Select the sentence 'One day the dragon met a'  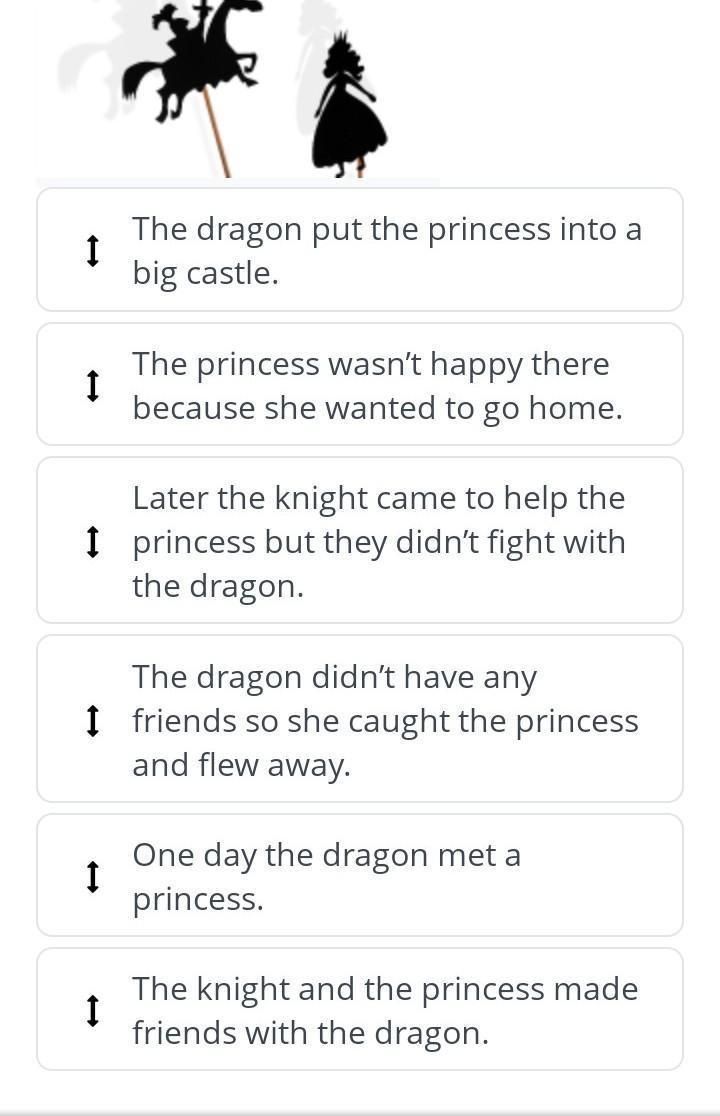tap(326, 855)
